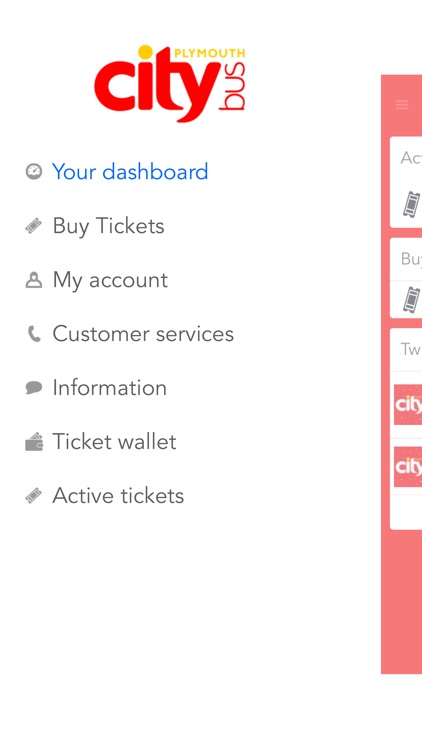Show Active tickets from side menu
The width and height of the screenshot is (422, 750).
coord(118,496)
